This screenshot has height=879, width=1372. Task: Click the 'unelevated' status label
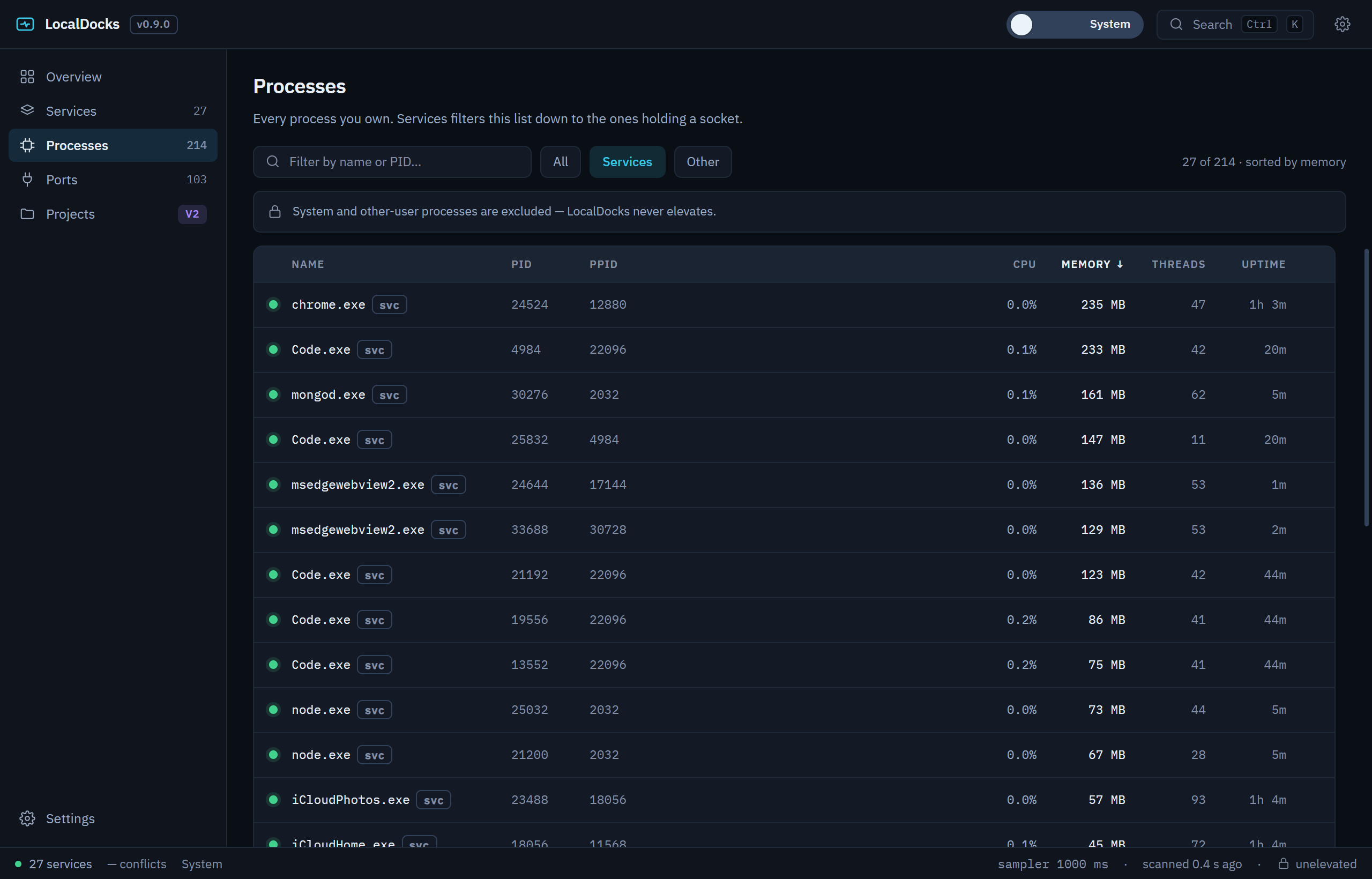tap(1325, 863)
